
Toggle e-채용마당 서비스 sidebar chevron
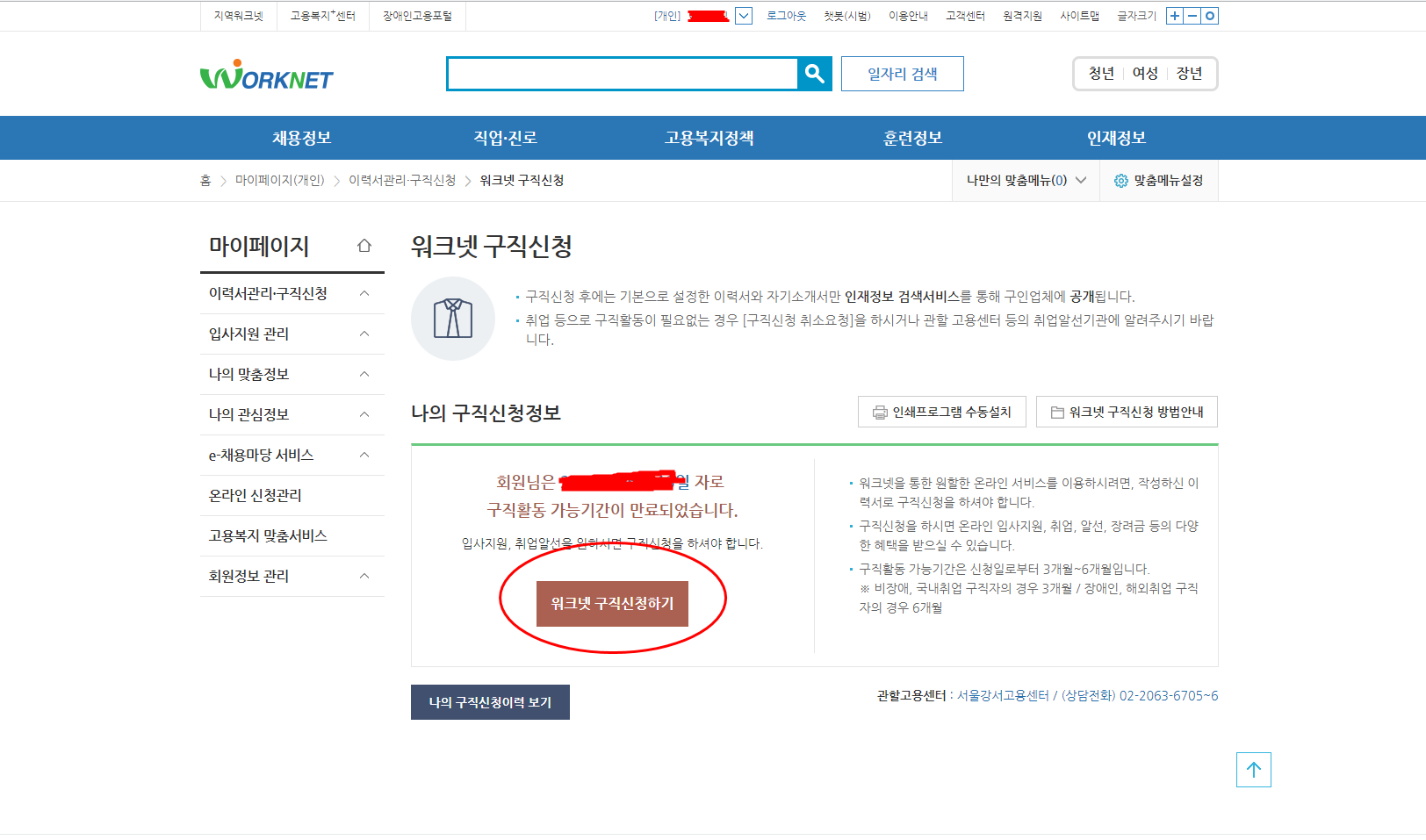365,455
